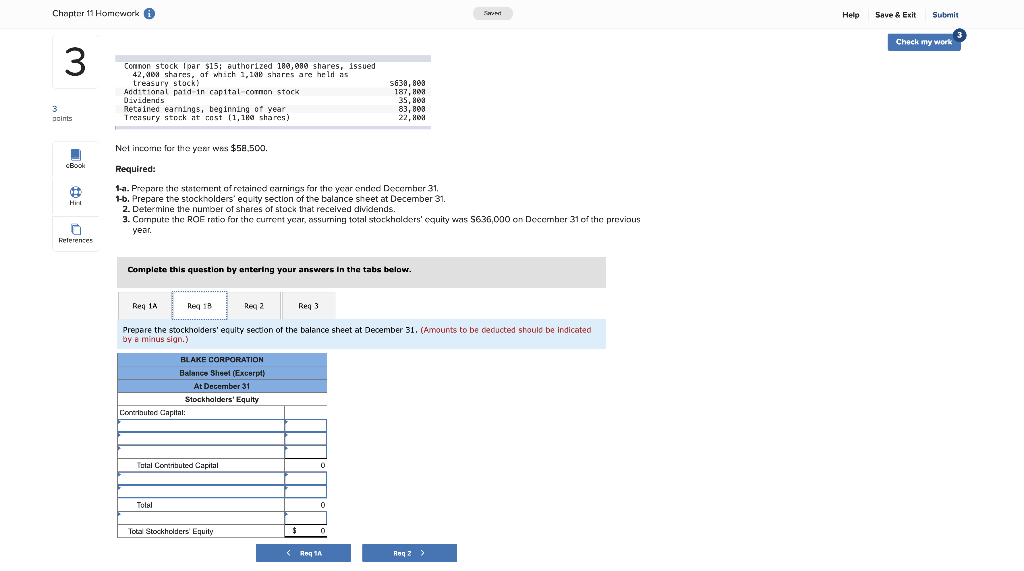Viewport: 1024px width, 571px height.
Task: Go to the Req 3 tab
Action: (x=308, y=306)
